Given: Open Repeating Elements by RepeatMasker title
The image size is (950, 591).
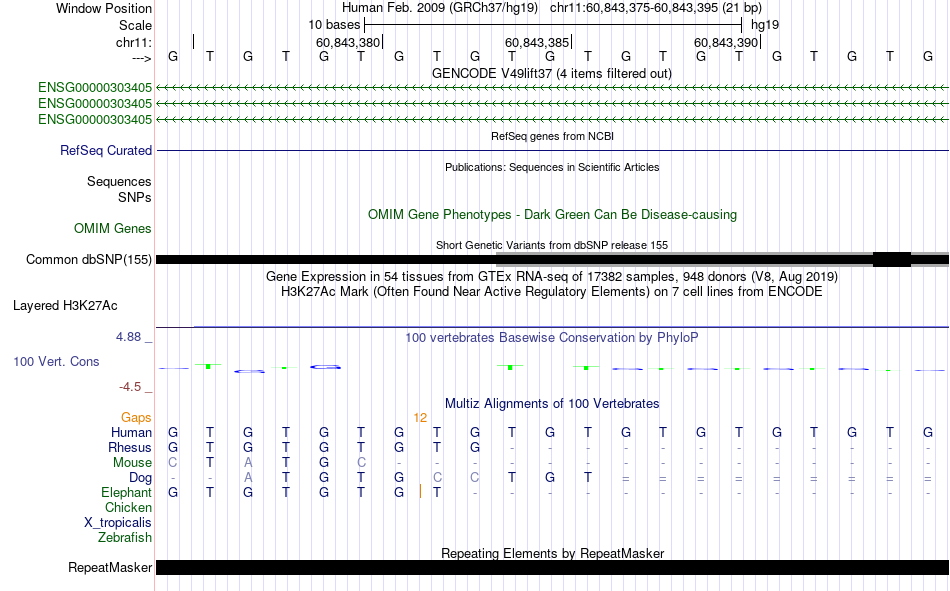Looking at the screenshot, I should (552, 553).
